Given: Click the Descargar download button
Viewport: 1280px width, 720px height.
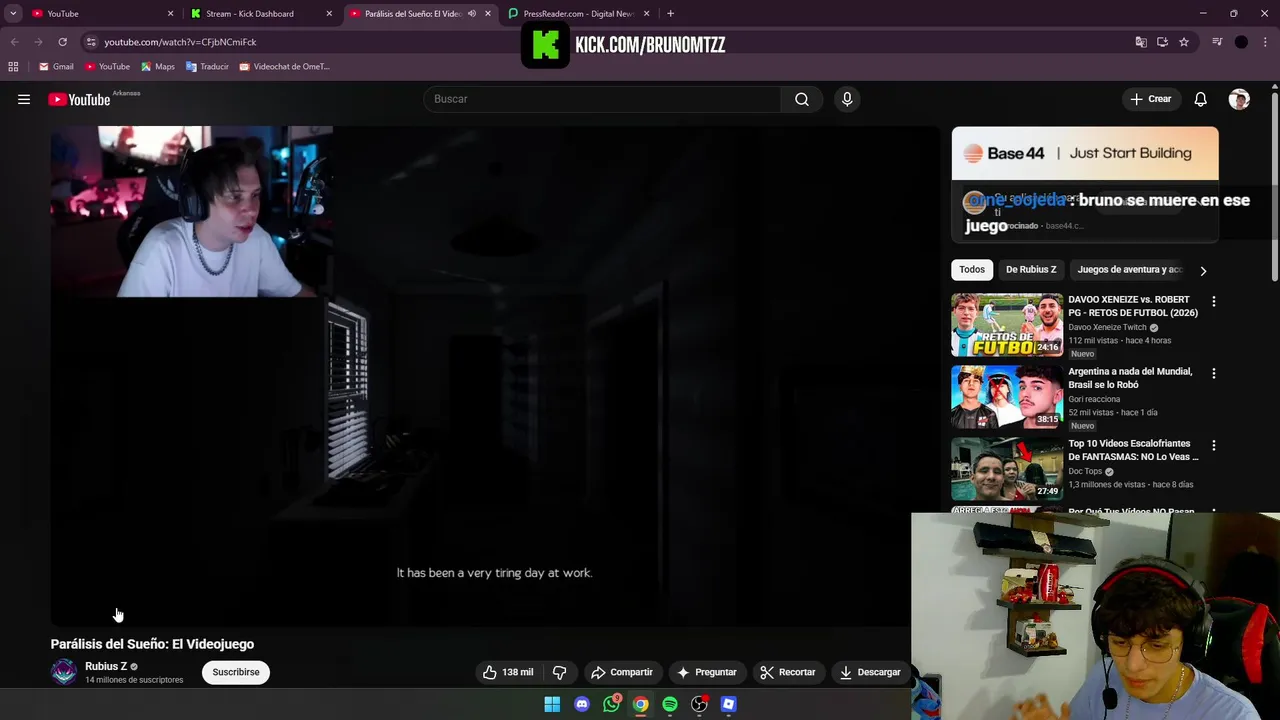Looking at the screenshot, I should pyautogui.click(x=870, y=672).
